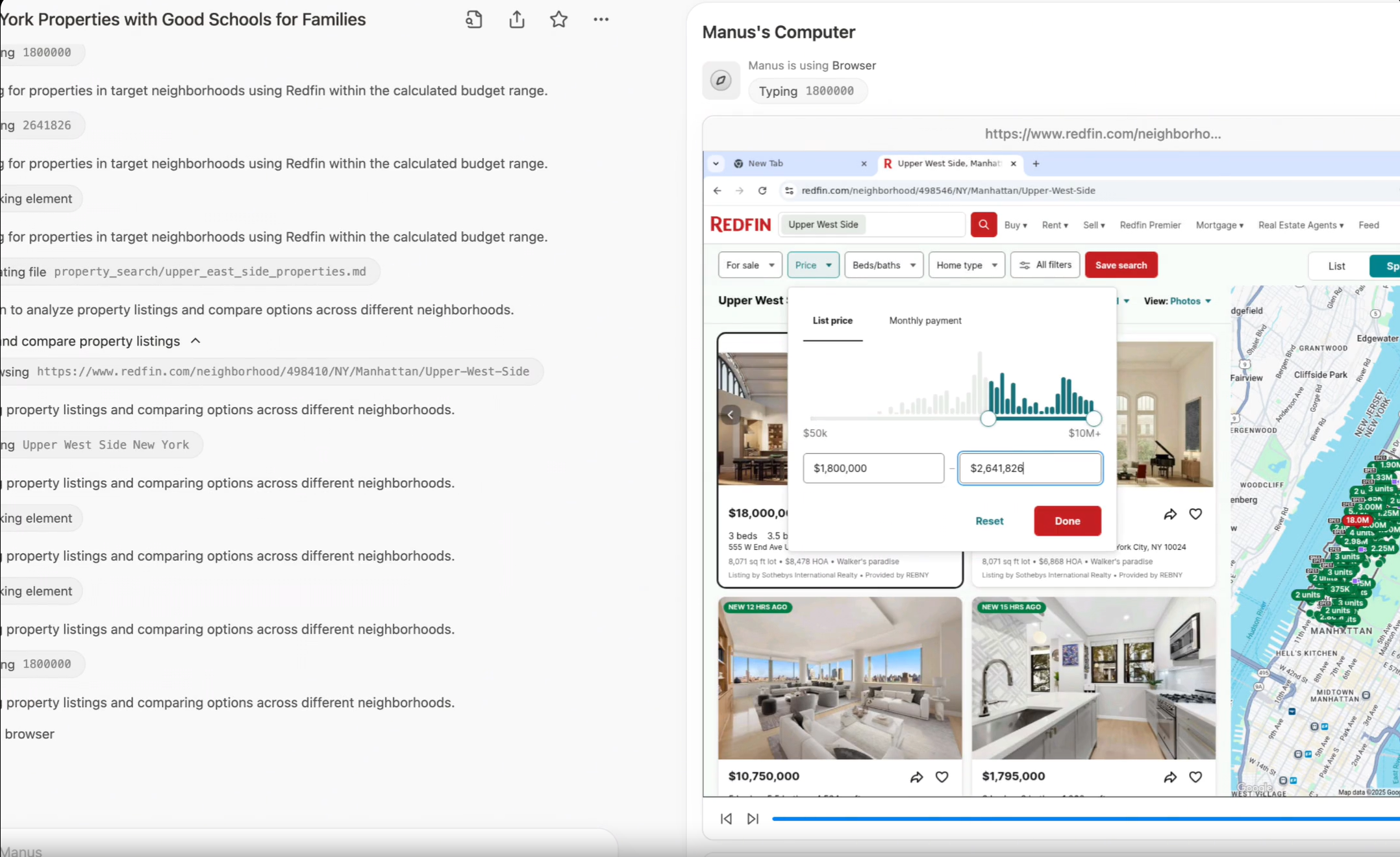Screen dimensions: 1400x857
Task: Click the red Redfin search magnifier button
Action: pos(984,225)
